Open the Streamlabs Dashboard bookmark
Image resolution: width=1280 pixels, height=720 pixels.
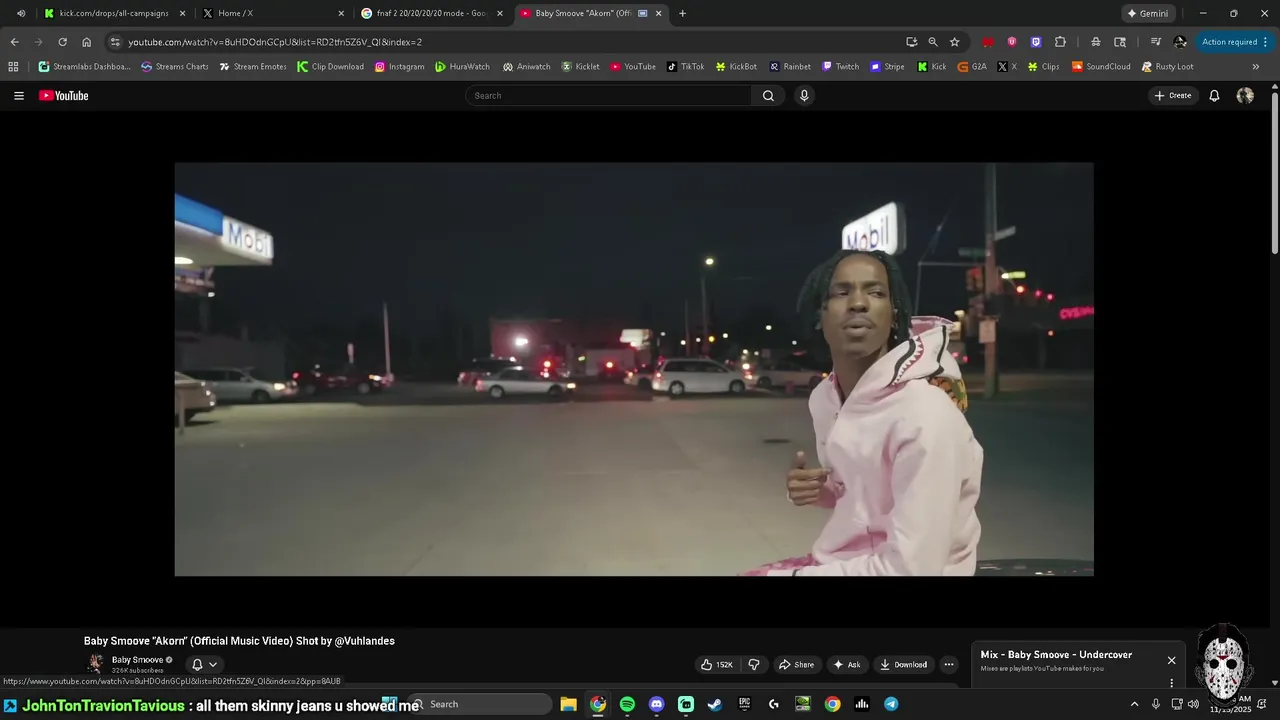click(84, 67)
